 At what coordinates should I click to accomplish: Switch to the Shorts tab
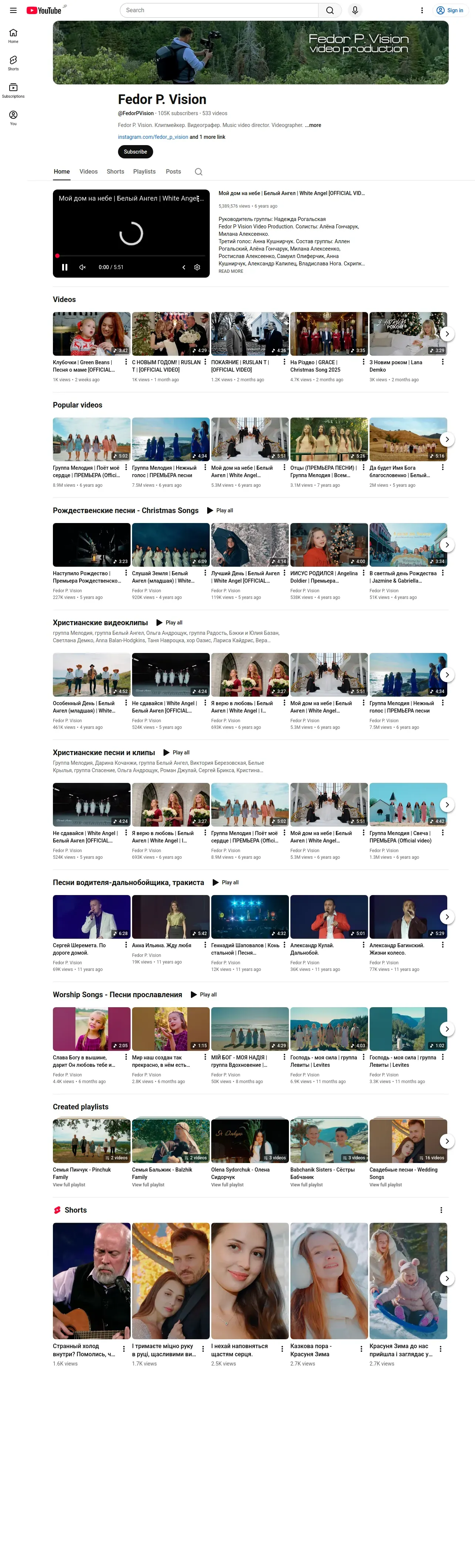click(x=115, y=172)
